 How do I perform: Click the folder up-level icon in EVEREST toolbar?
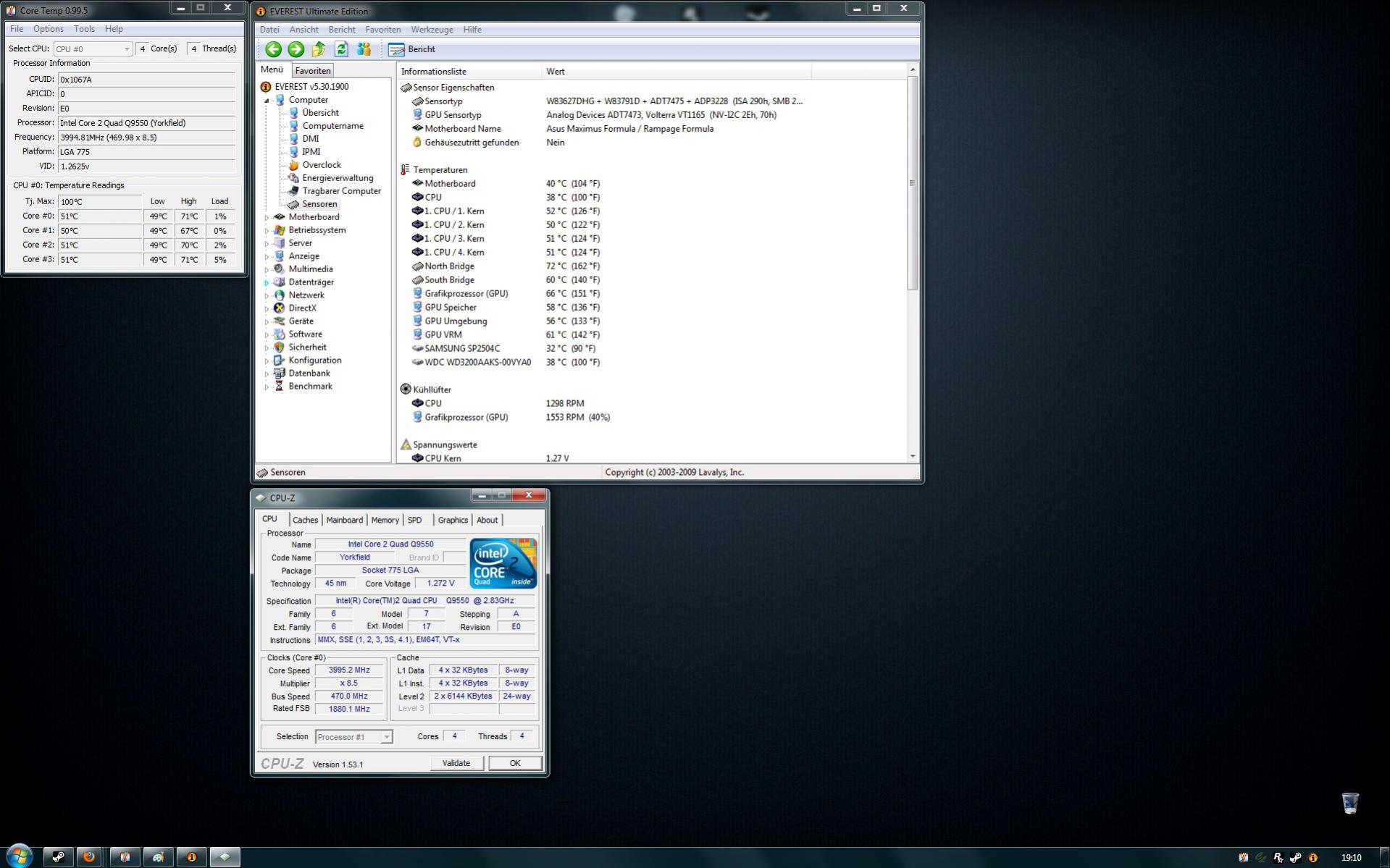(318, 49)
